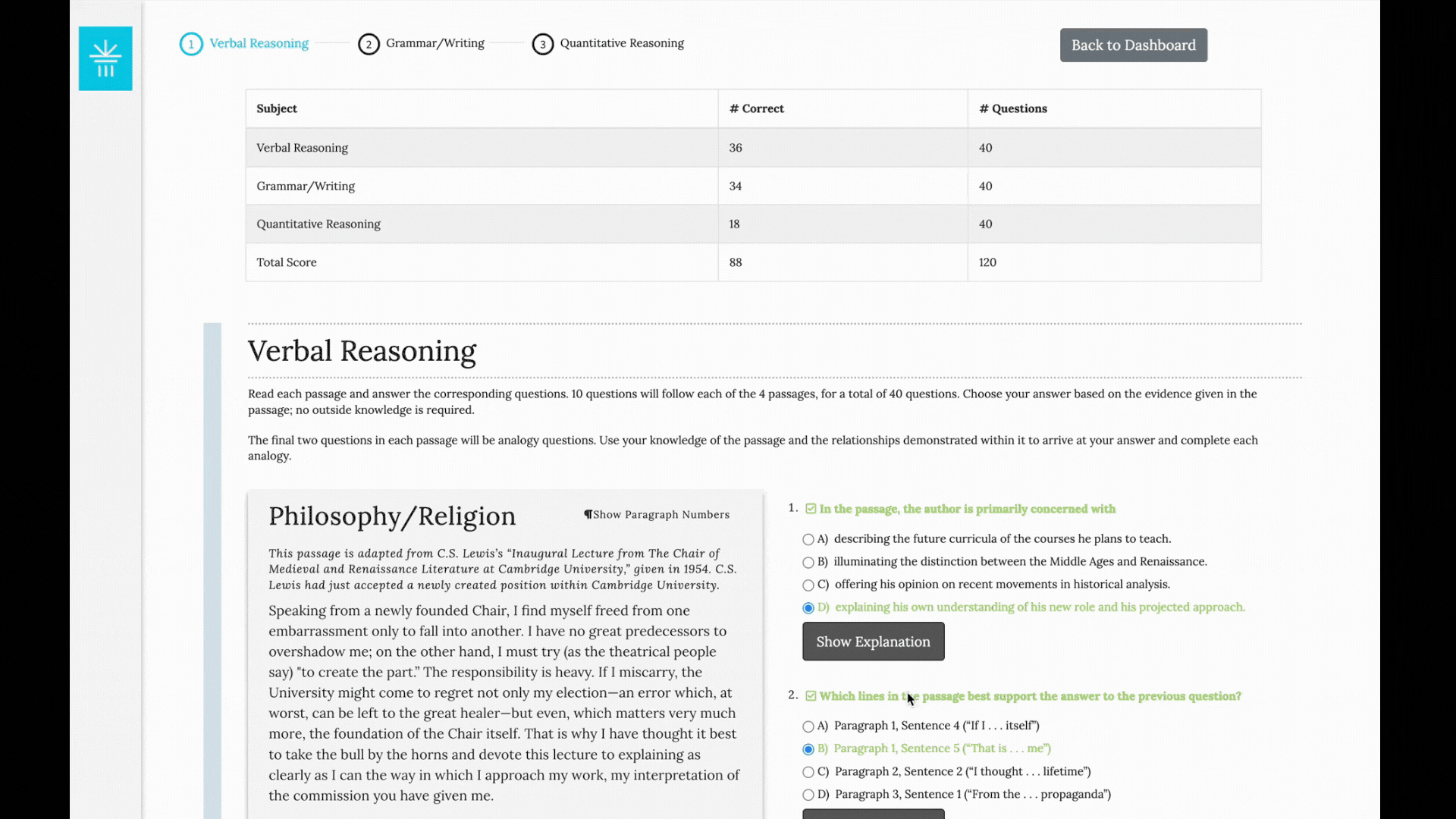Click the green checkmark icon on question 2

810,696
